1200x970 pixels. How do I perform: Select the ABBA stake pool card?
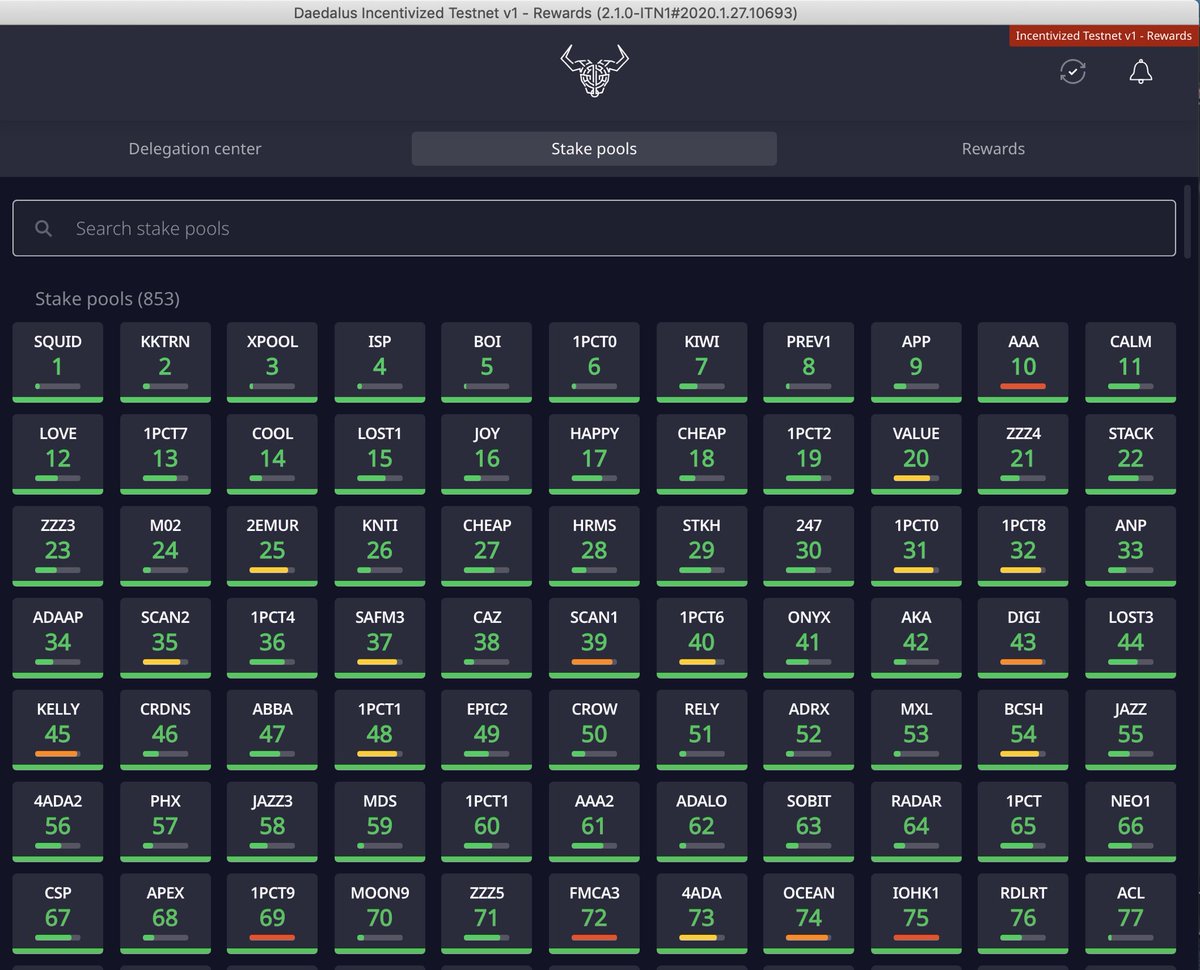(x=272, y=730)
